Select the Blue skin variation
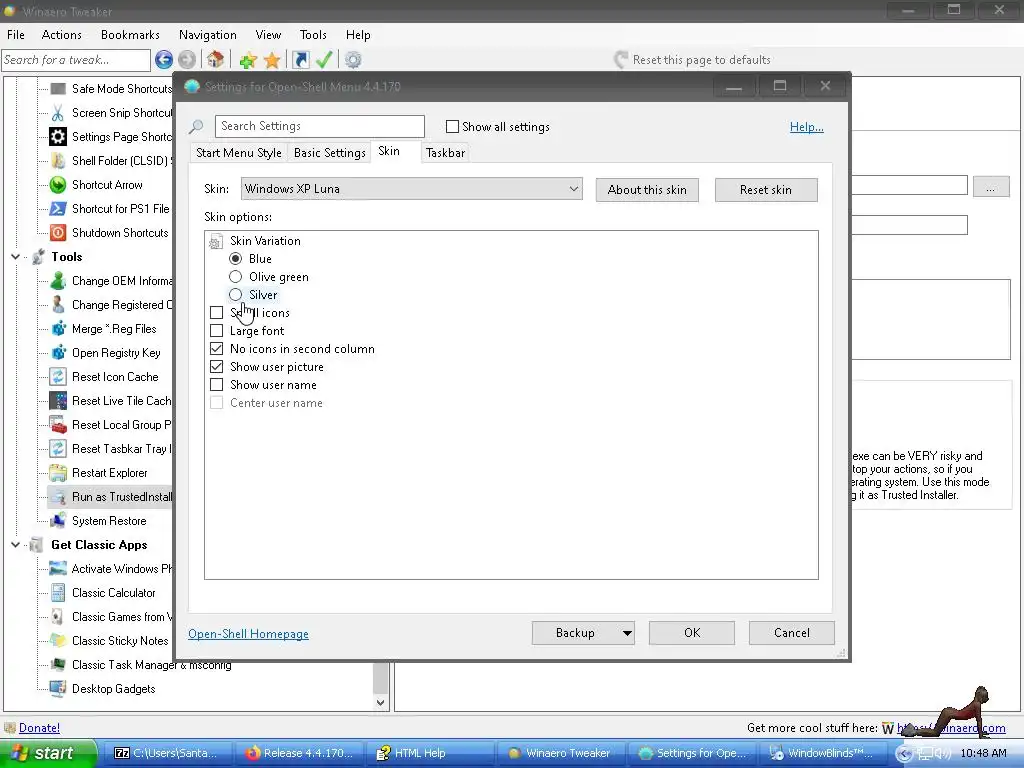This screenshot has width=1024, height=768. pos(235,259)
